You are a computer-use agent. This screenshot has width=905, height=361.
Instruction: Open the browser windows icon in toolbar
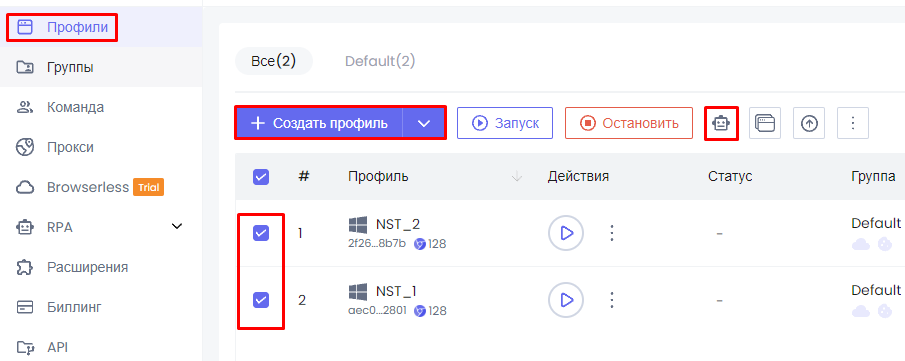pyautogui.click(x=765, y=123)
